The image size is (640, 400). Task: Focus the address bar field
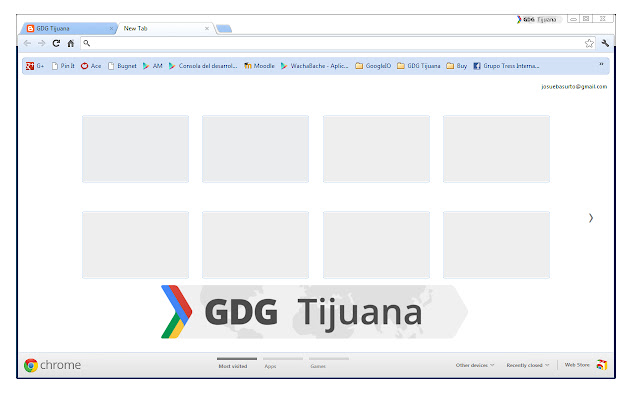click(338, 43)
